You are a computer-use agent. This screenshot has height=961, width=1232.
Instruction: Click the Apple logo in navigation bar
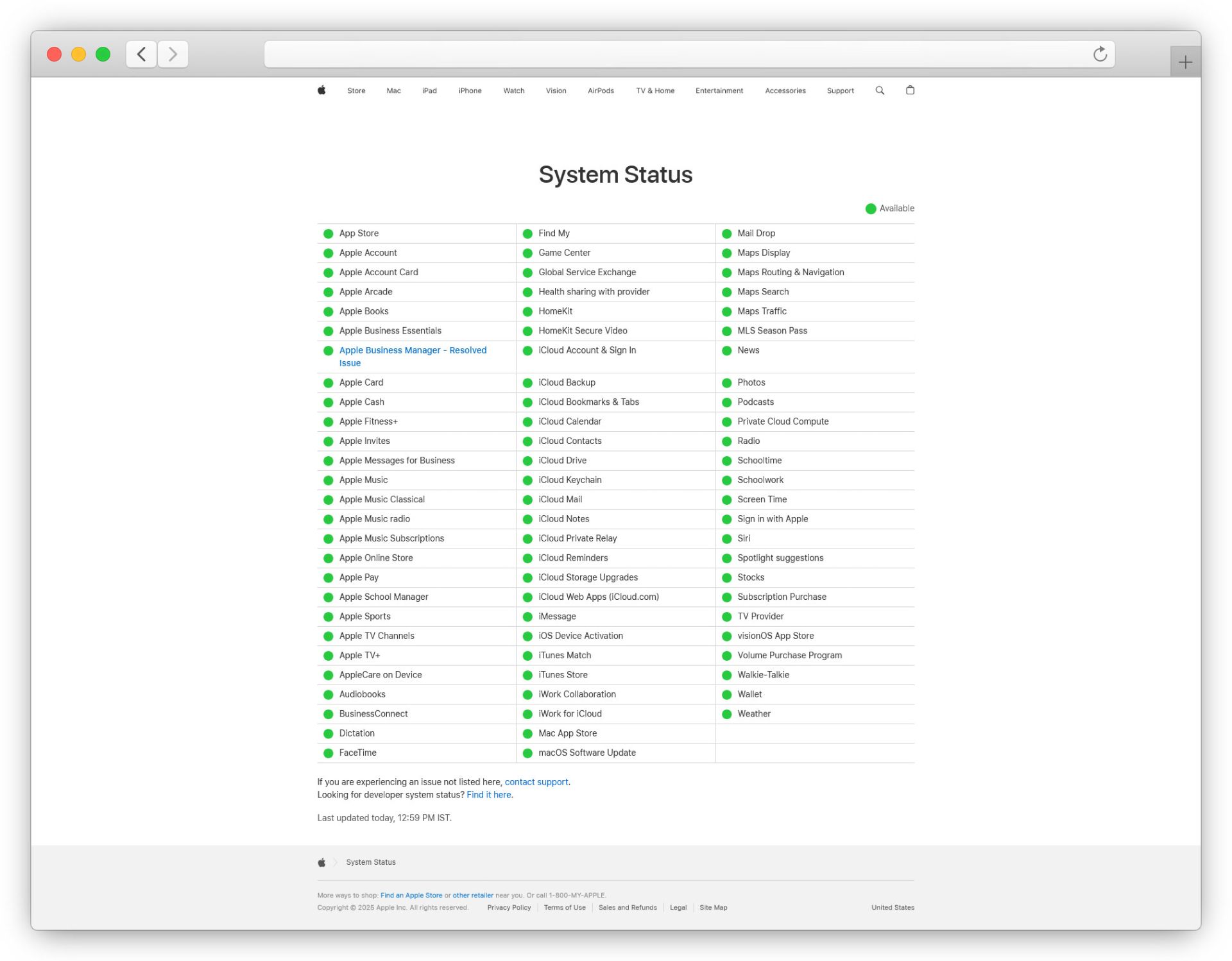click(321, 90)
